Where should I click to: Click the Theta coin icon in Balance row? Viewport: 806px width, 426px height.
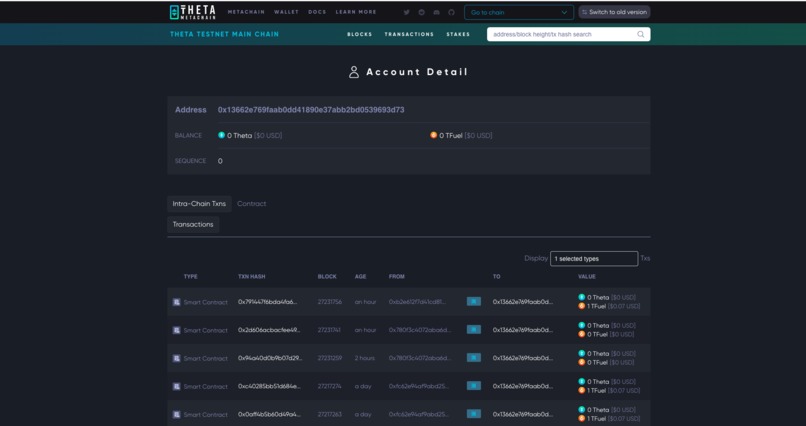click(x=222, y=135)
